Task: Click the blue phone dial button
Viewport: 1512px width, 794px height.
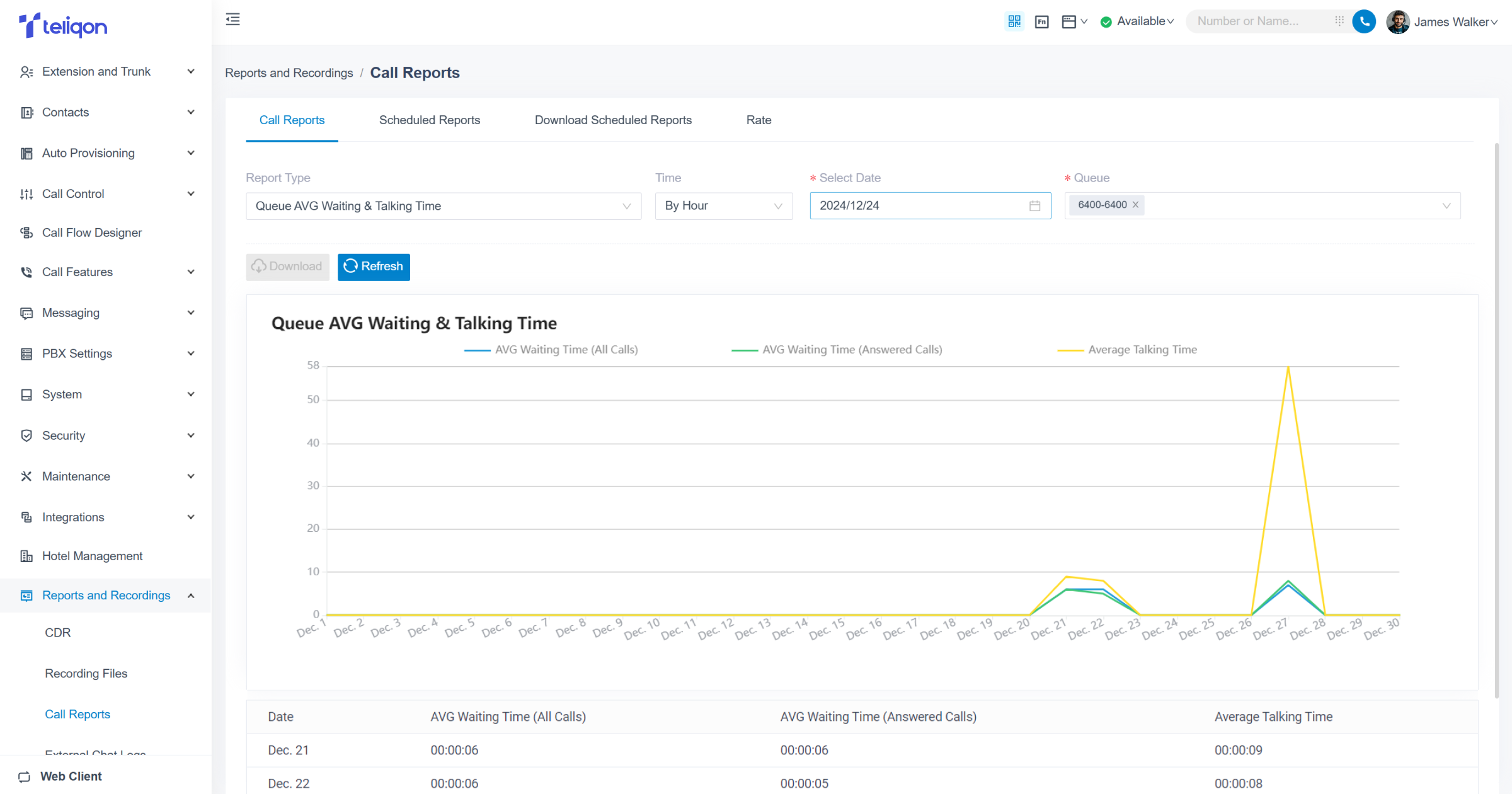Action: click(1364, 21)
